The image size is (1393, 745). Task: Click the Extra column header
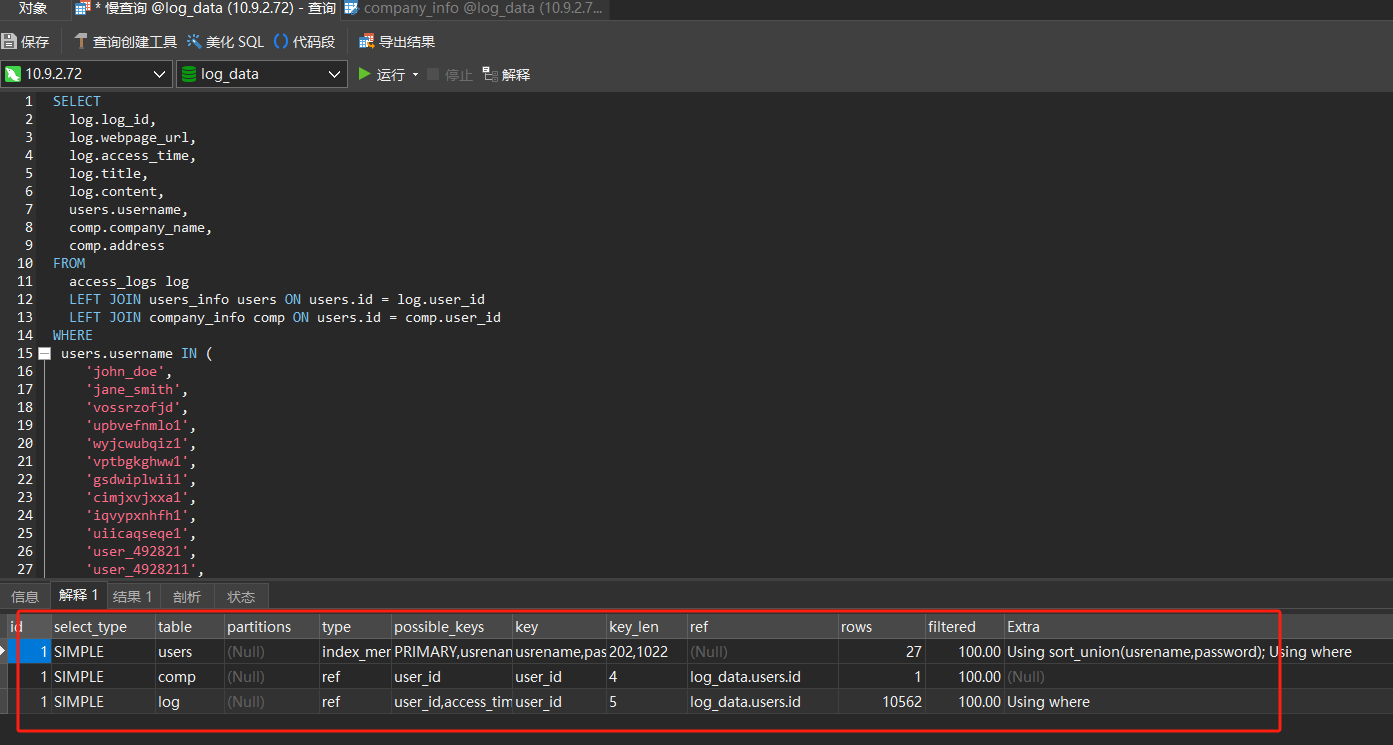coord(1198,627)
